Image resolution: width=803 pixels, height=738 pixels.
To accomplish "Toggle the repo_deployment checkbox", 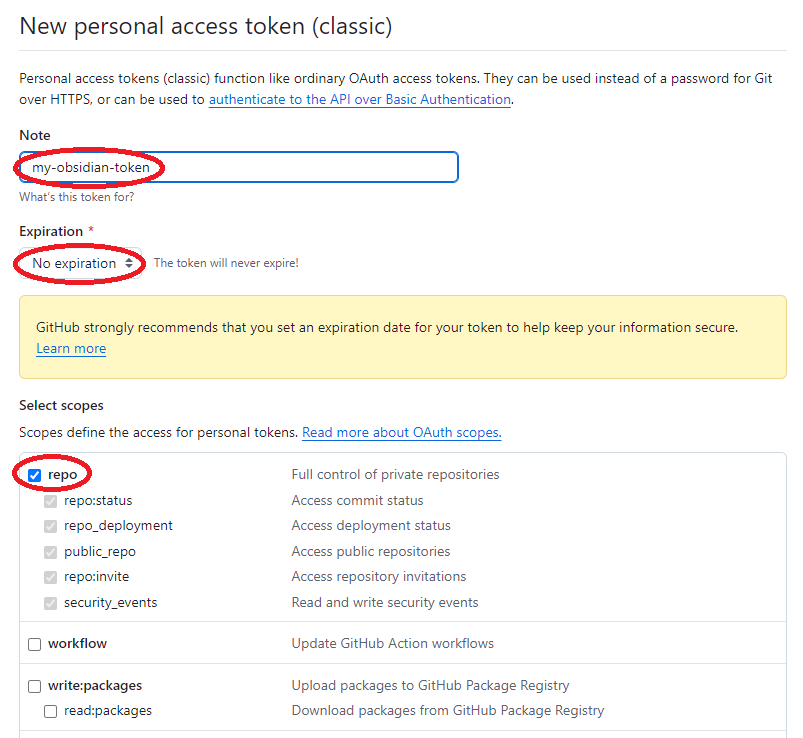I will point(51,526).
